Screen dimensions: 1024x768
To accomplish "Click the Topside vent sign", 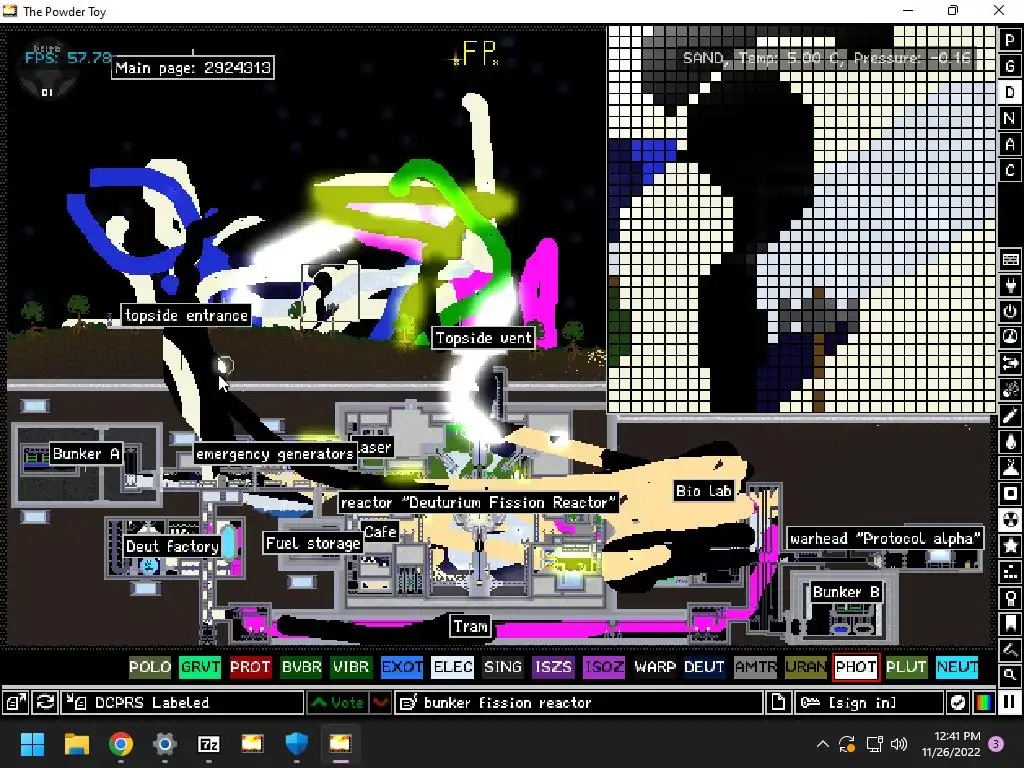I will tap(483, 338).
